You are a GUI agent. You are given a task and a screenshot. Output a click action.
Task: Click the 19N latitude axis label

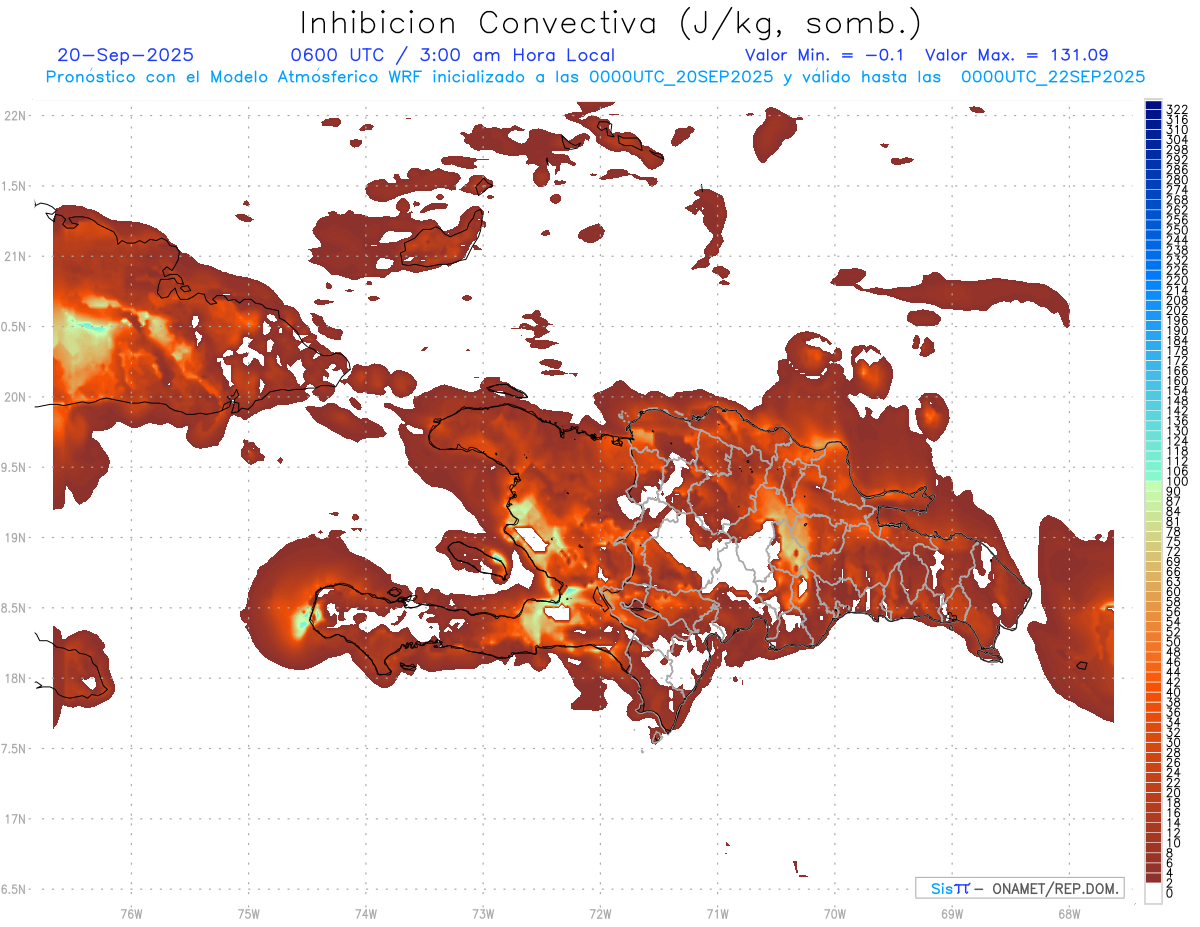[x=15, y=537]
